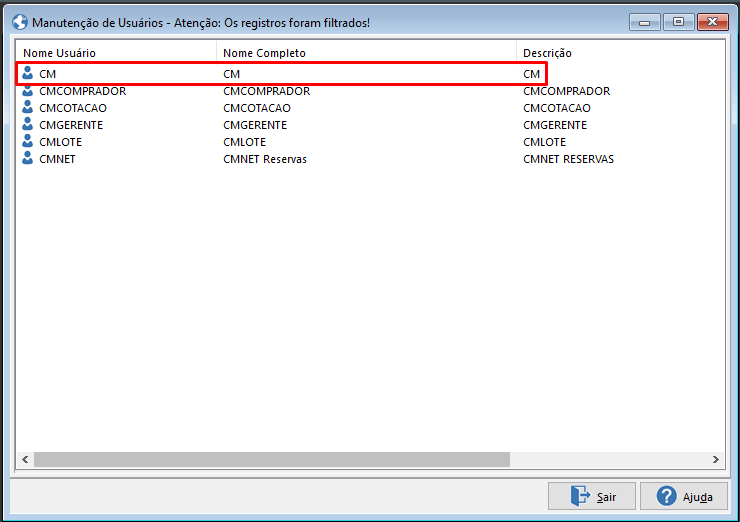Close the Manutenção de Usuários window
Screen dimensions: 740x522
coord(713,22)
